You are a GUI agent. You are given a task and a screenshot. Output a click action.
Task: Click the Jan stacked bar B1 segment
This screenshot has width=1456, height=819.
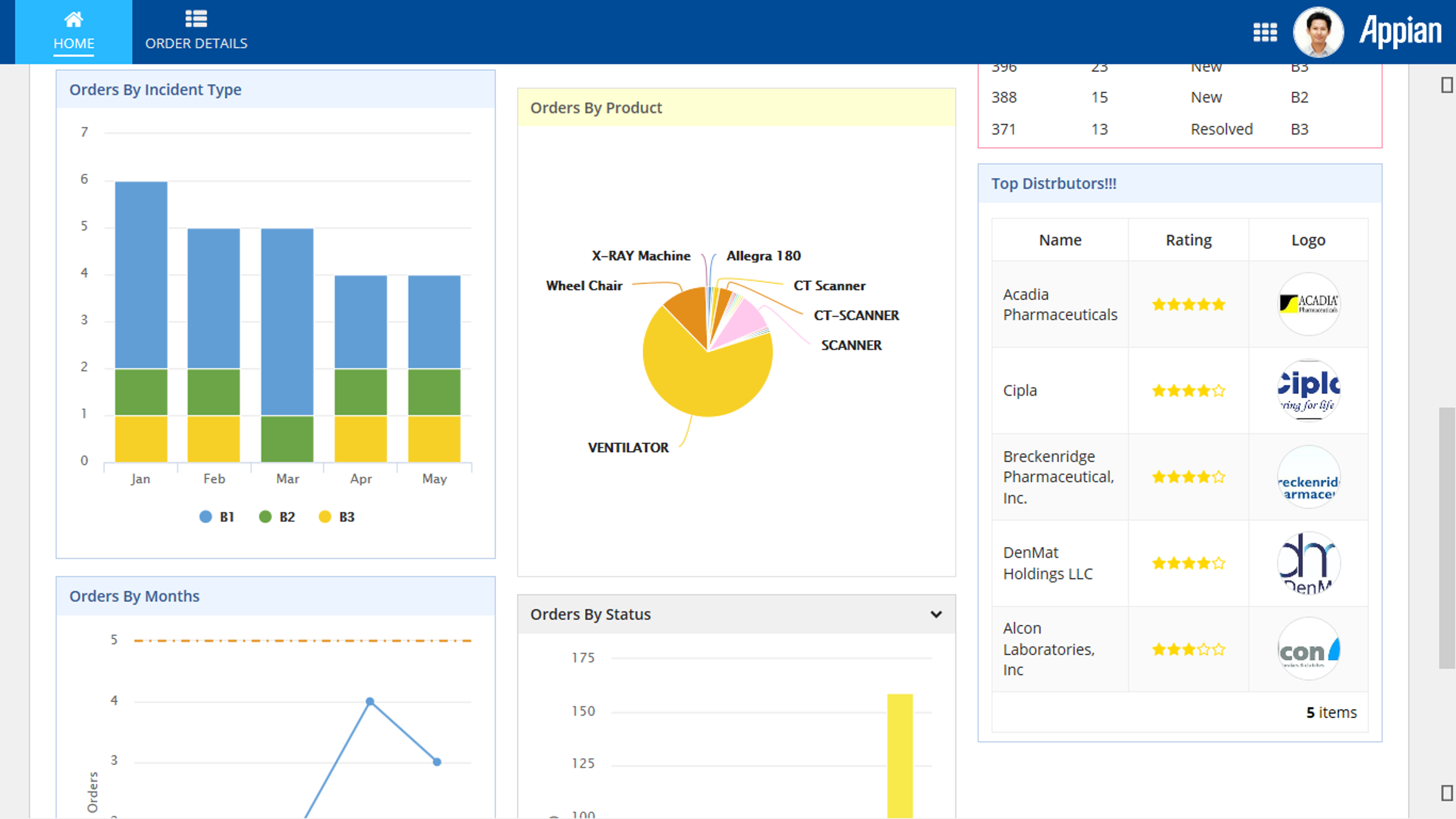141,275
